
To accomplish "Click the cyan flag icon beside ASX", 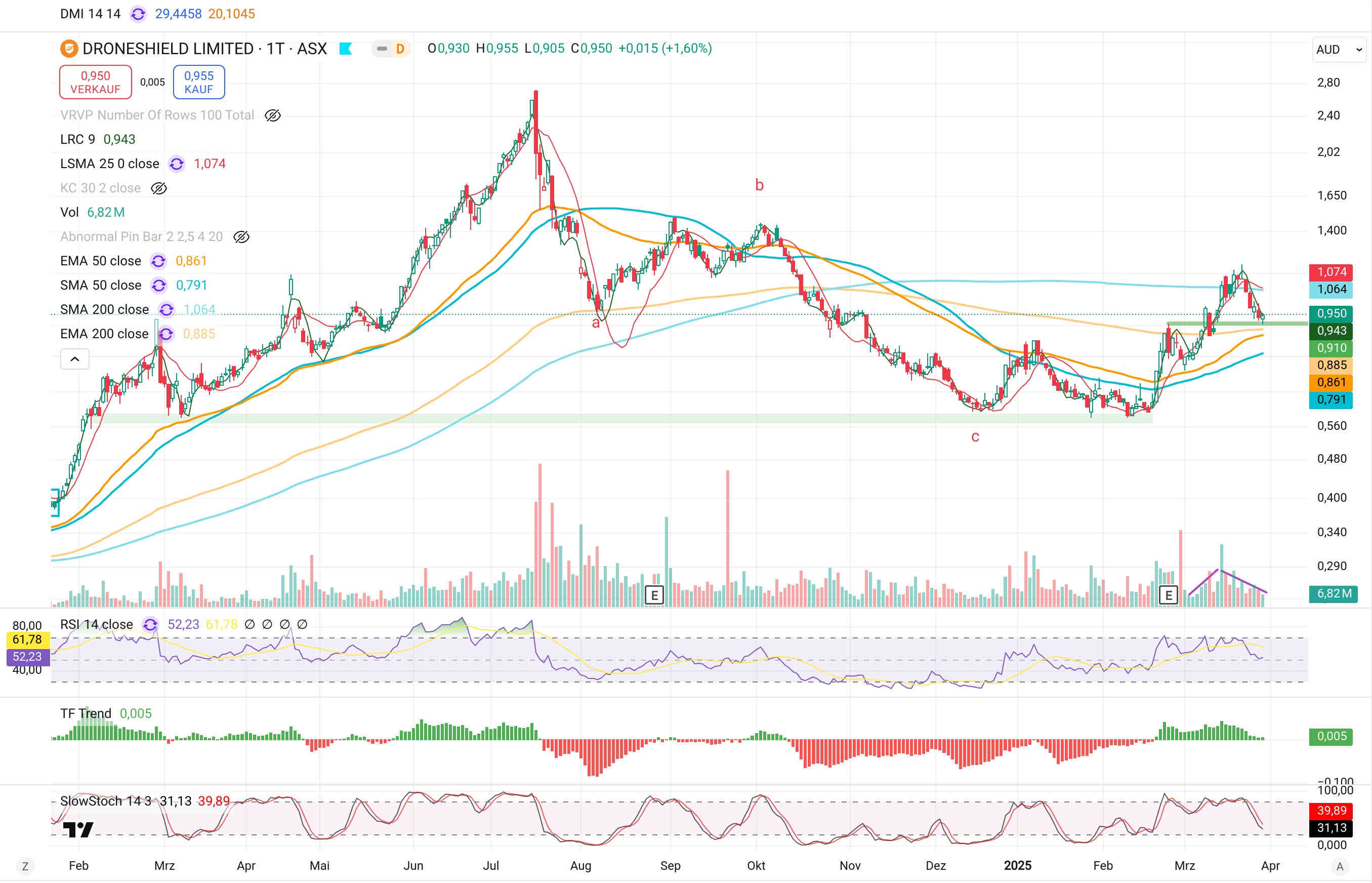I will pyautogui.click(x=345, y=49).
